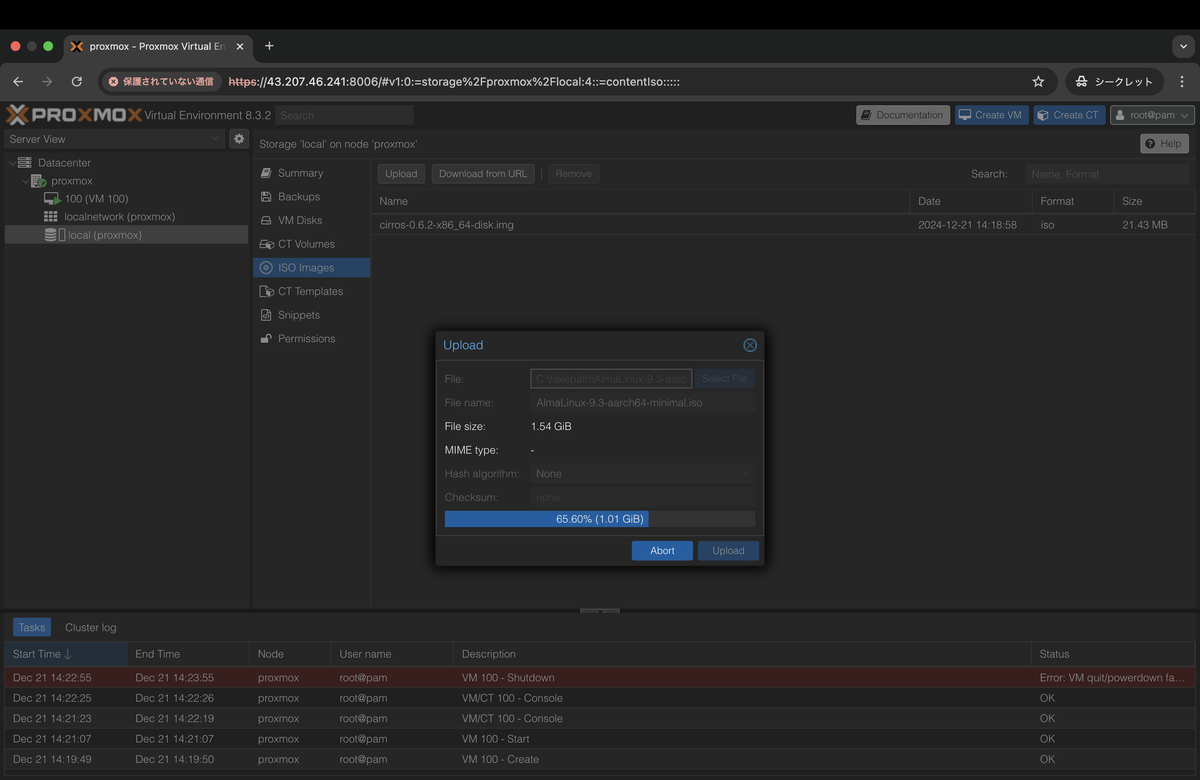The image size is (1200, 780).
Task: Select ISO Images section
Action: (x=311, y=268)
